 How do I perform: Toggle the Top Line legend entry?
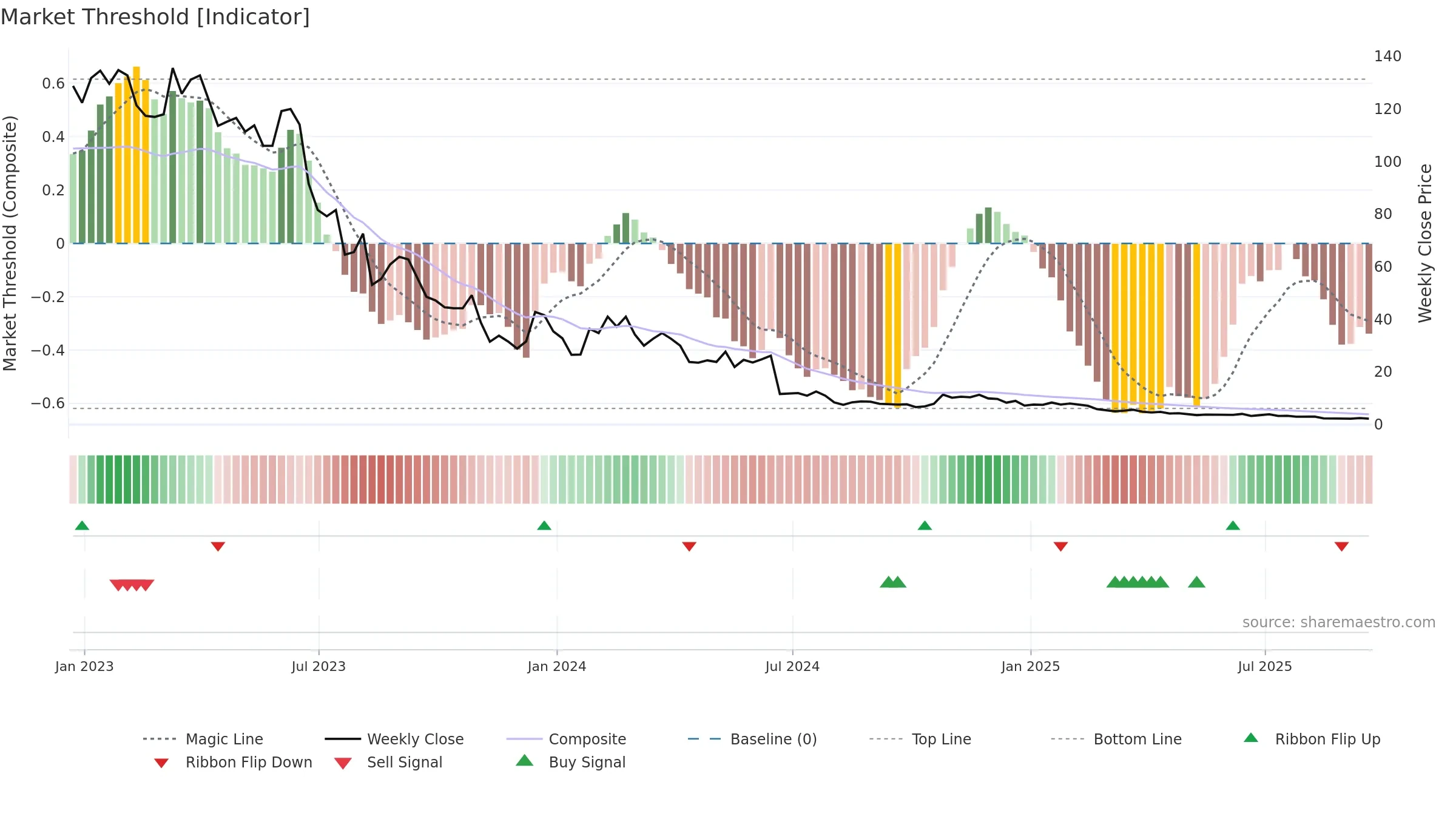pos(920,739)
